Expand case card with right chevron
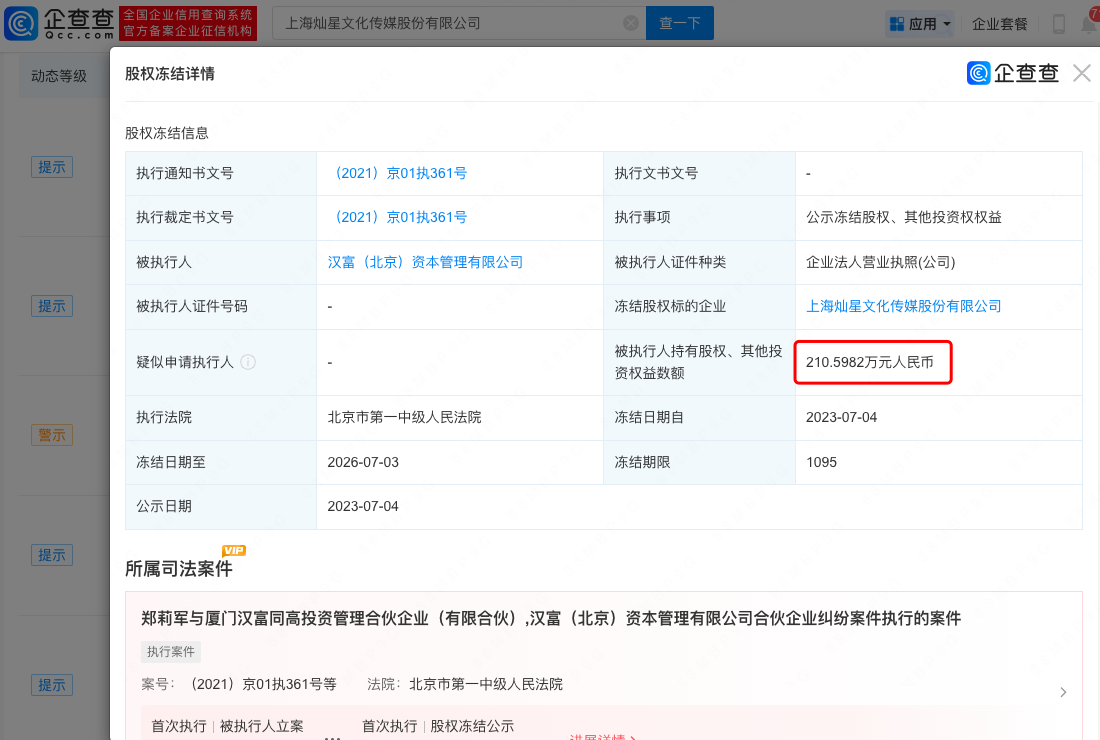1100x740 pixels. click(1063, 692)
